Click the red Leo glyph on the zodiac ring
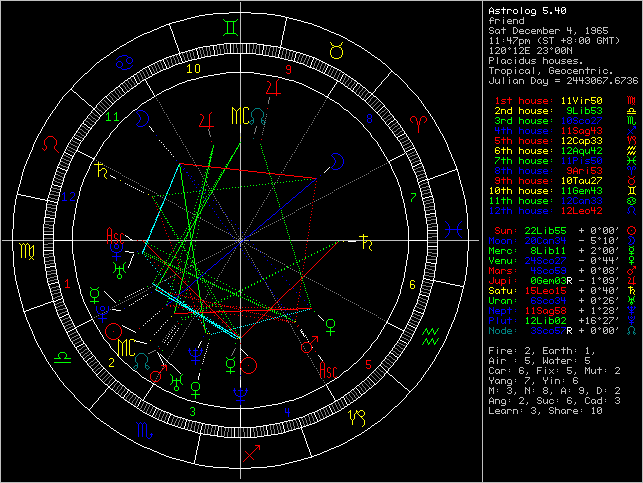This screenshot has width=643, height=483. click(49, 144)
